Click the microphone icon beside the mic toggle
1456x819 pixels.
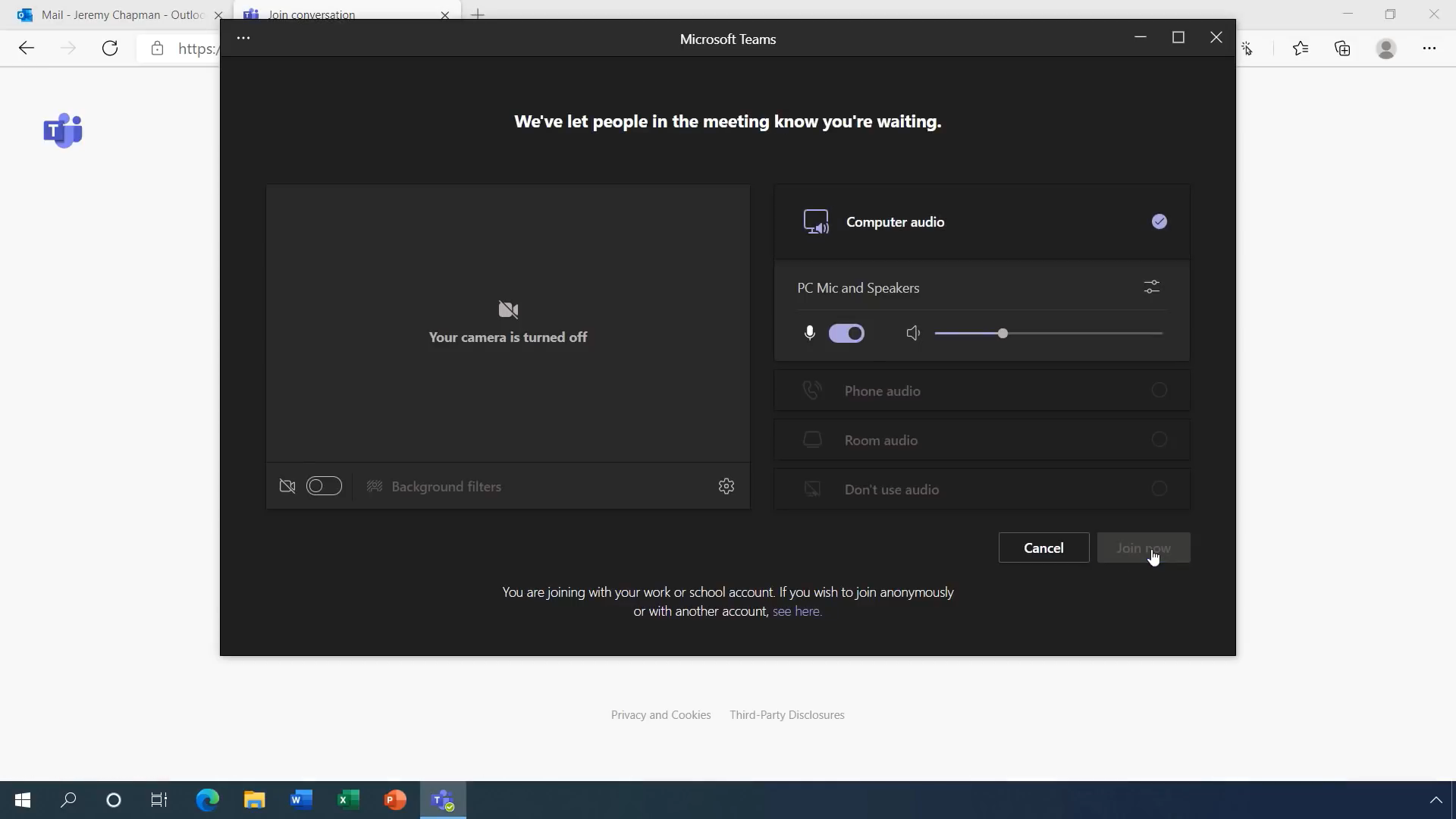click(810, 333)
